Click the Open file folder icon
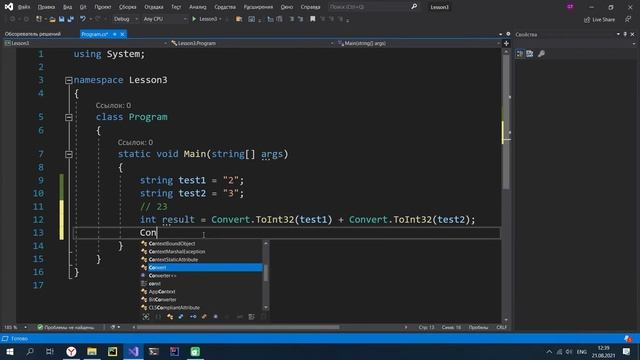The image size is (640, 360). (52, 19)
